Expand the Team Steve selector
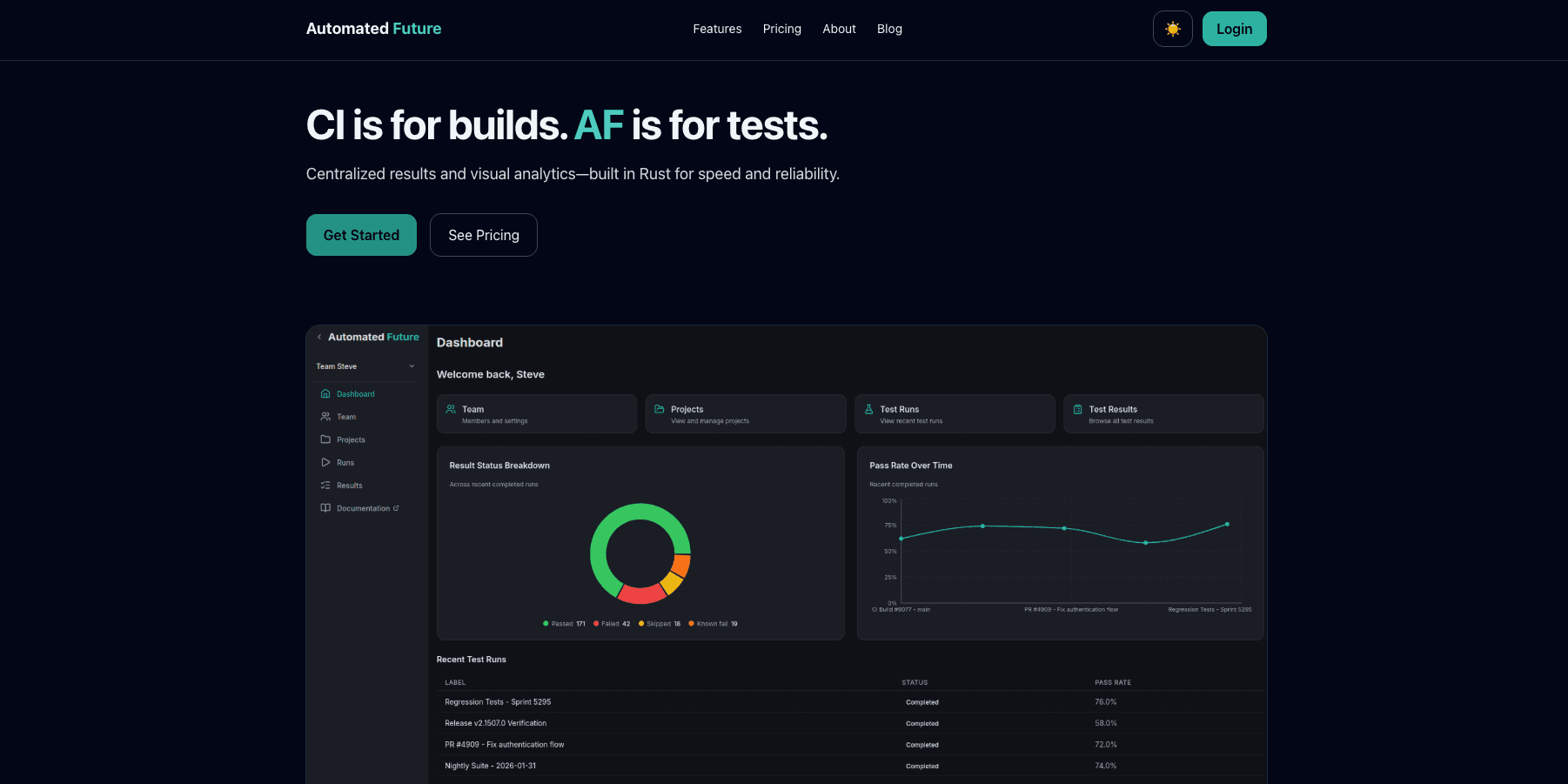The height and width of the screenshot is (784, 1568). pos(365,365)
